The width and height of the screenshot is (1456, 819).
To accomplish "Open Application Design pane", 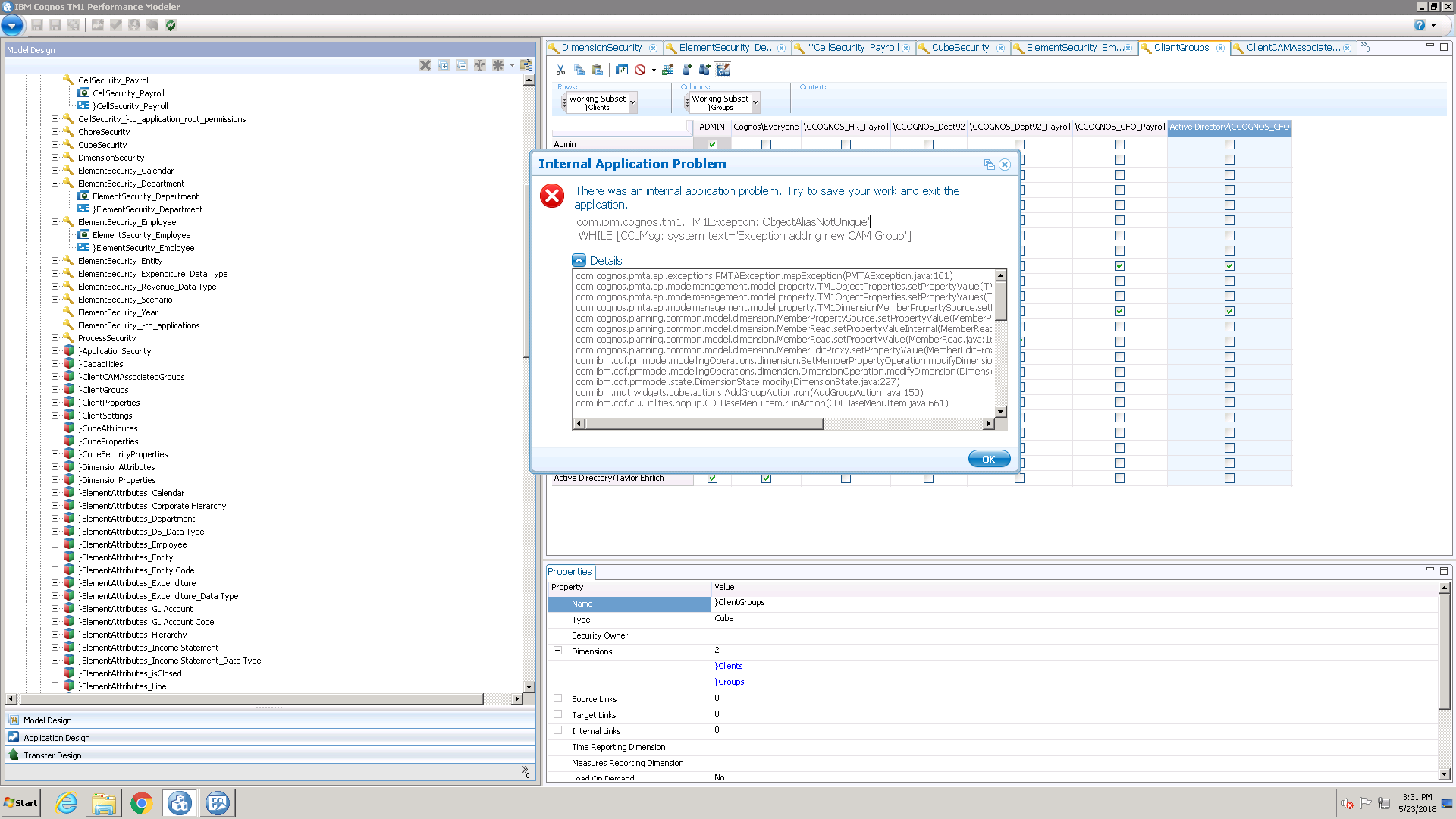I will (270, 737).
